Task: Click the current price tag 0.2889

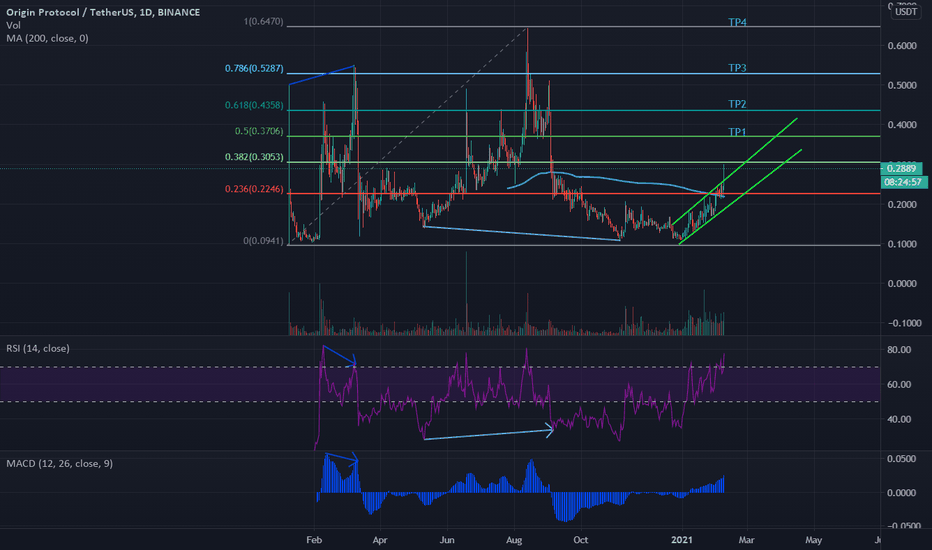Action: coord(901,168)
